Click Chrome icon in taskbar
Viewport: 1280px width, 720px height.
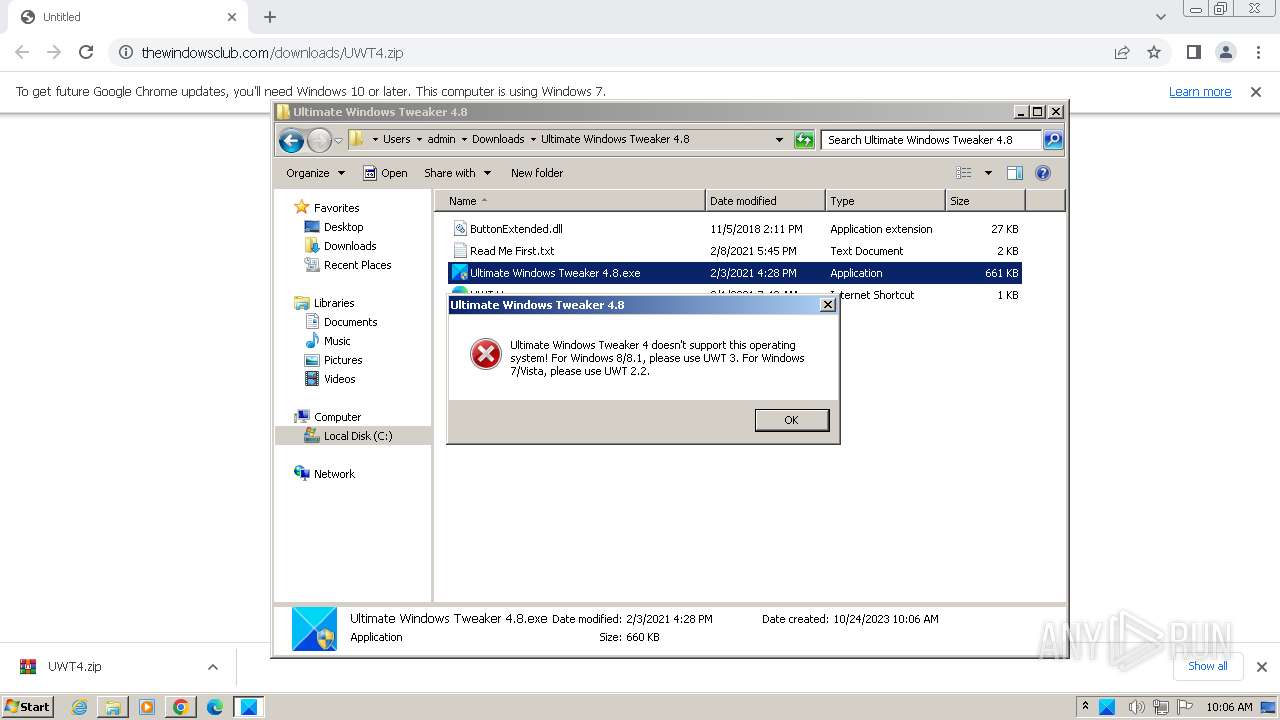pyautogui.click(x=180, y=707)
